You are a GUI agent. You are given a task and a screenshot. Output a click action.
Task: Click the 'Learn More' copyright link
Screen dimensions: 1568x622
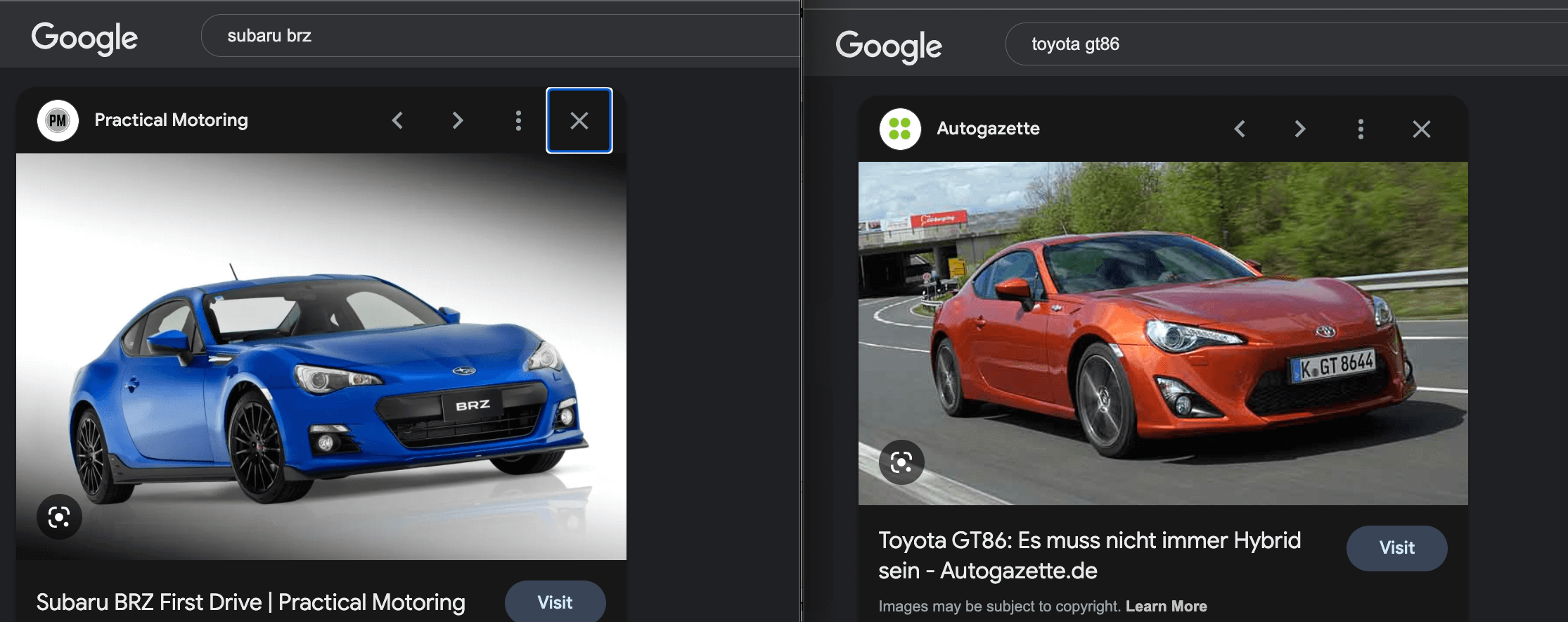tap(1167, 607)
